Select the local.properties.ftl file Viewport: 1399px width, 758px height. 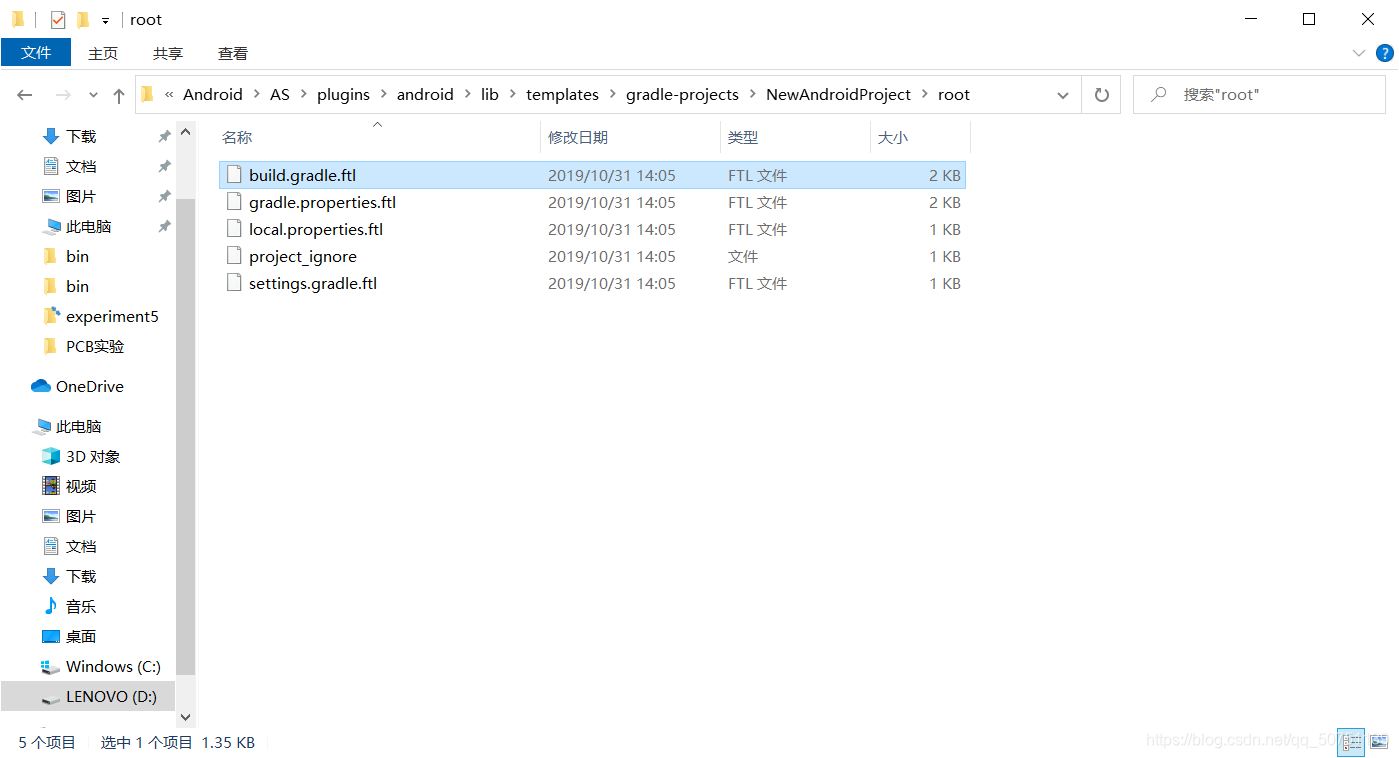tap(592, 229)
